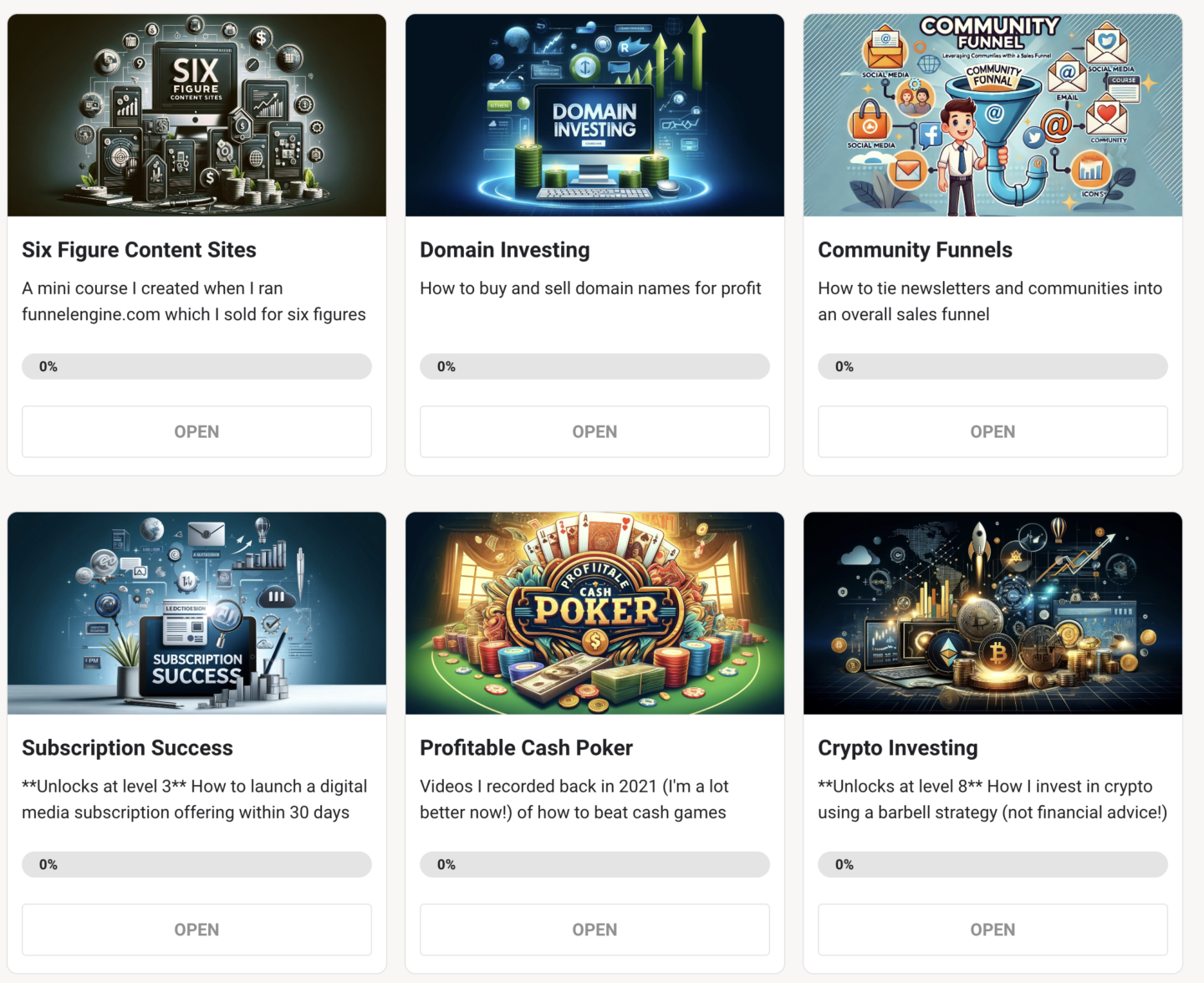This screenshot has width=1204, height=983.
Task: Click OPEN under Domain Investing
Action: (594, 431)
